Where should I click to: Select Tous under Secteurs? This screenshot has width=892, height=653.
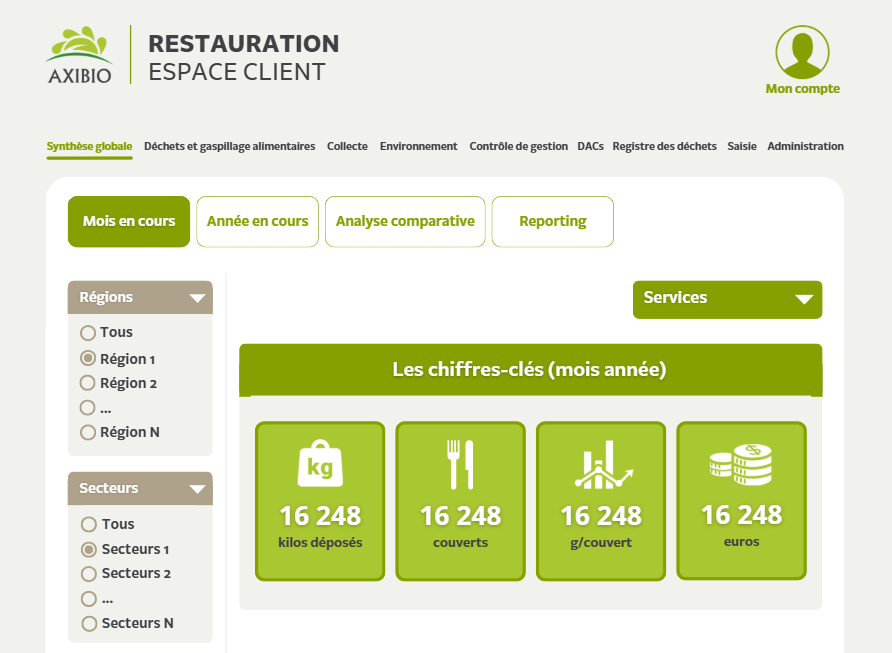point(88,524)
